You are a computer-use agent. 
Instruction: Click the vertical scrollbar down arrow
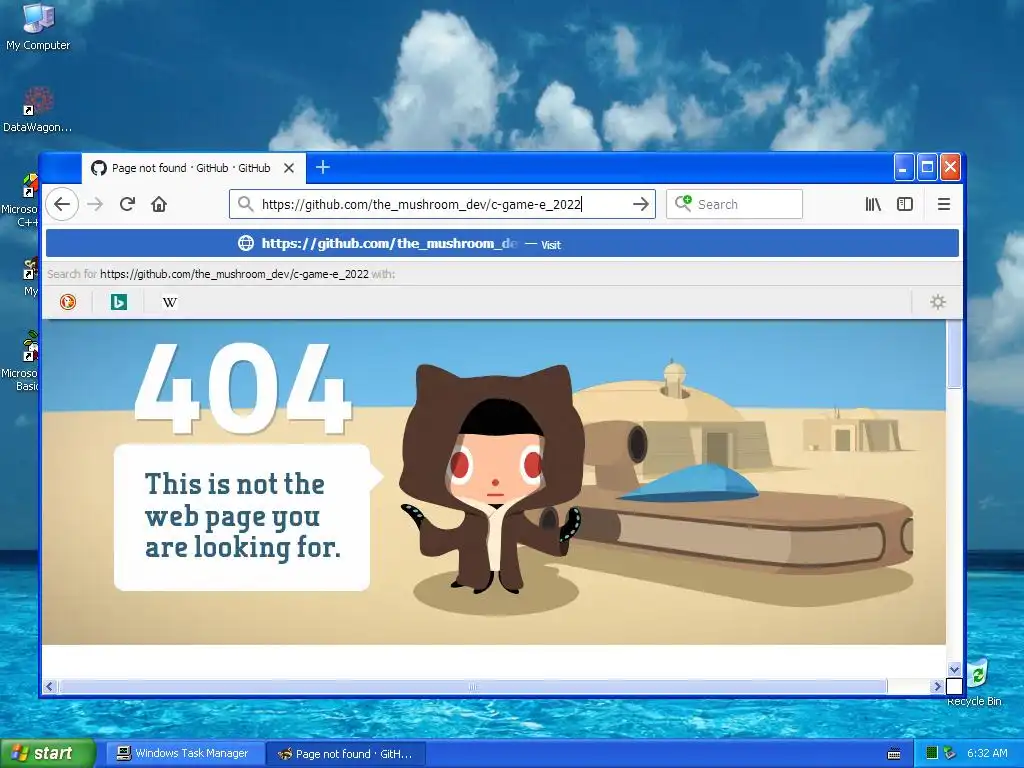[954, 669]
